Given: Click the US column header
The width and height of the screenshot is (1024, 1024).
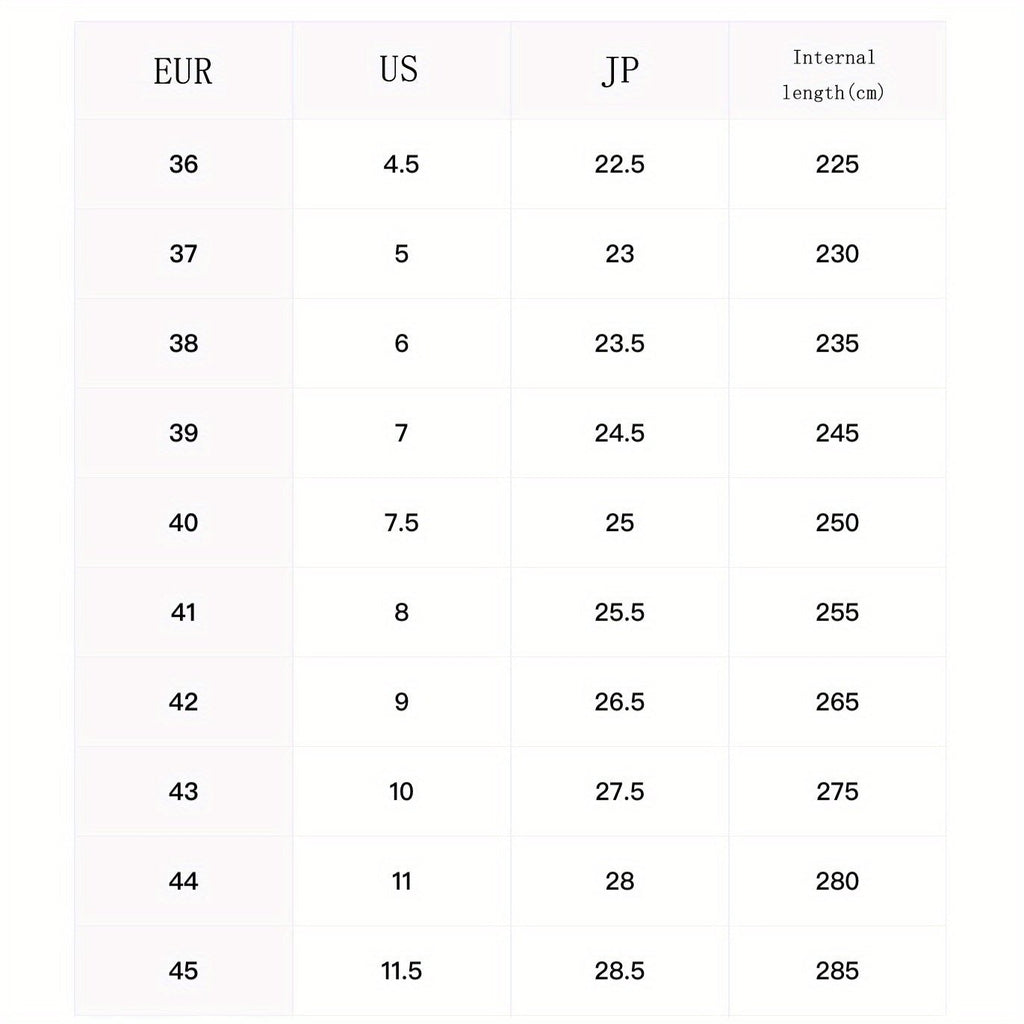Looking at the screenshot, I should [400, 70].
